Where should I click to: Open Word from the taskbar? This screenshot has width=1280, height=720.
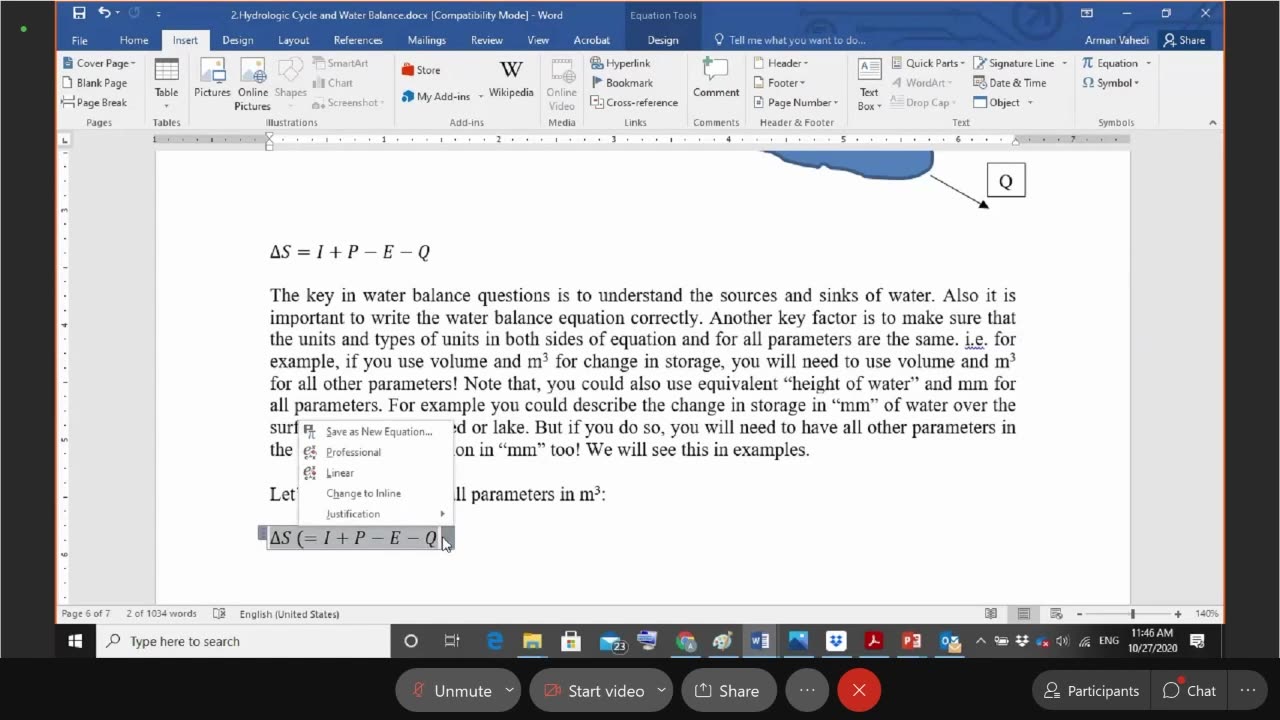point(760,641)
